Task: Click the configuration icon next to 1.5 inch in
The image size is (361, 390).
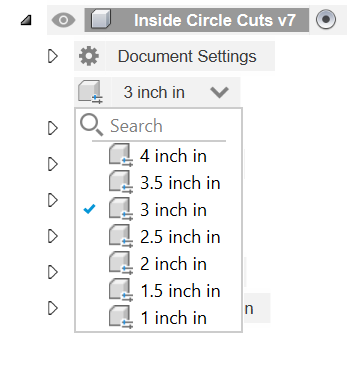Action: (121, 290)
